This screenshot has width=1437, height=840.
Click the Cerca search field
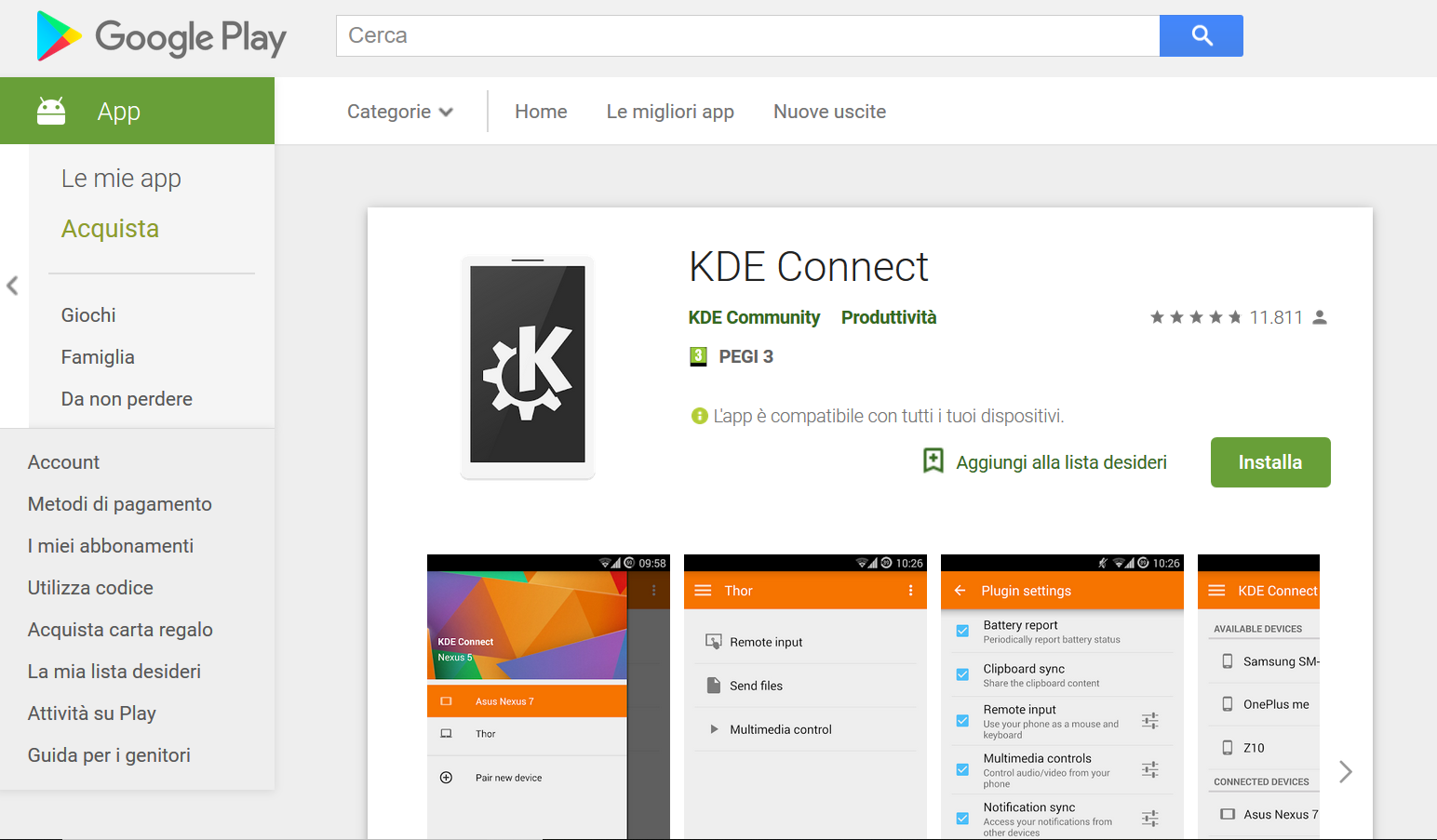point(747,35)
